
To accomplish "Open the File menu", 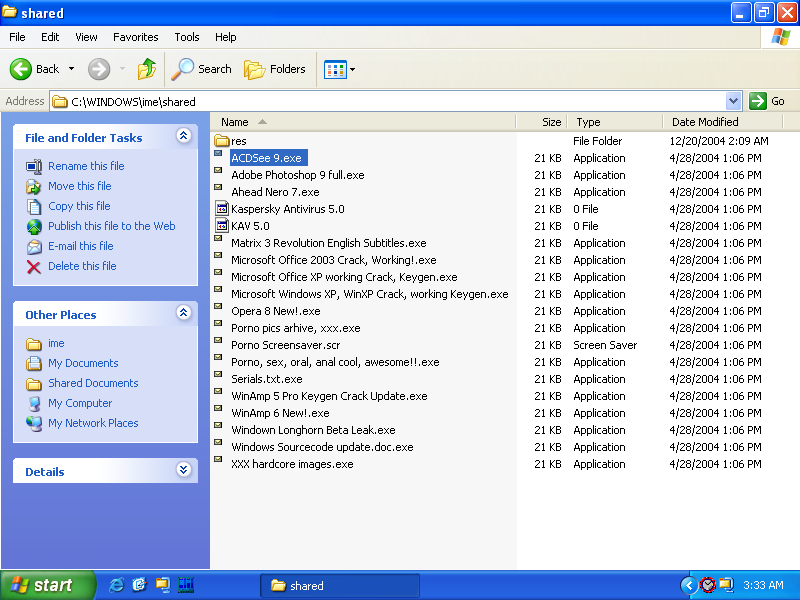I will 17,37.
